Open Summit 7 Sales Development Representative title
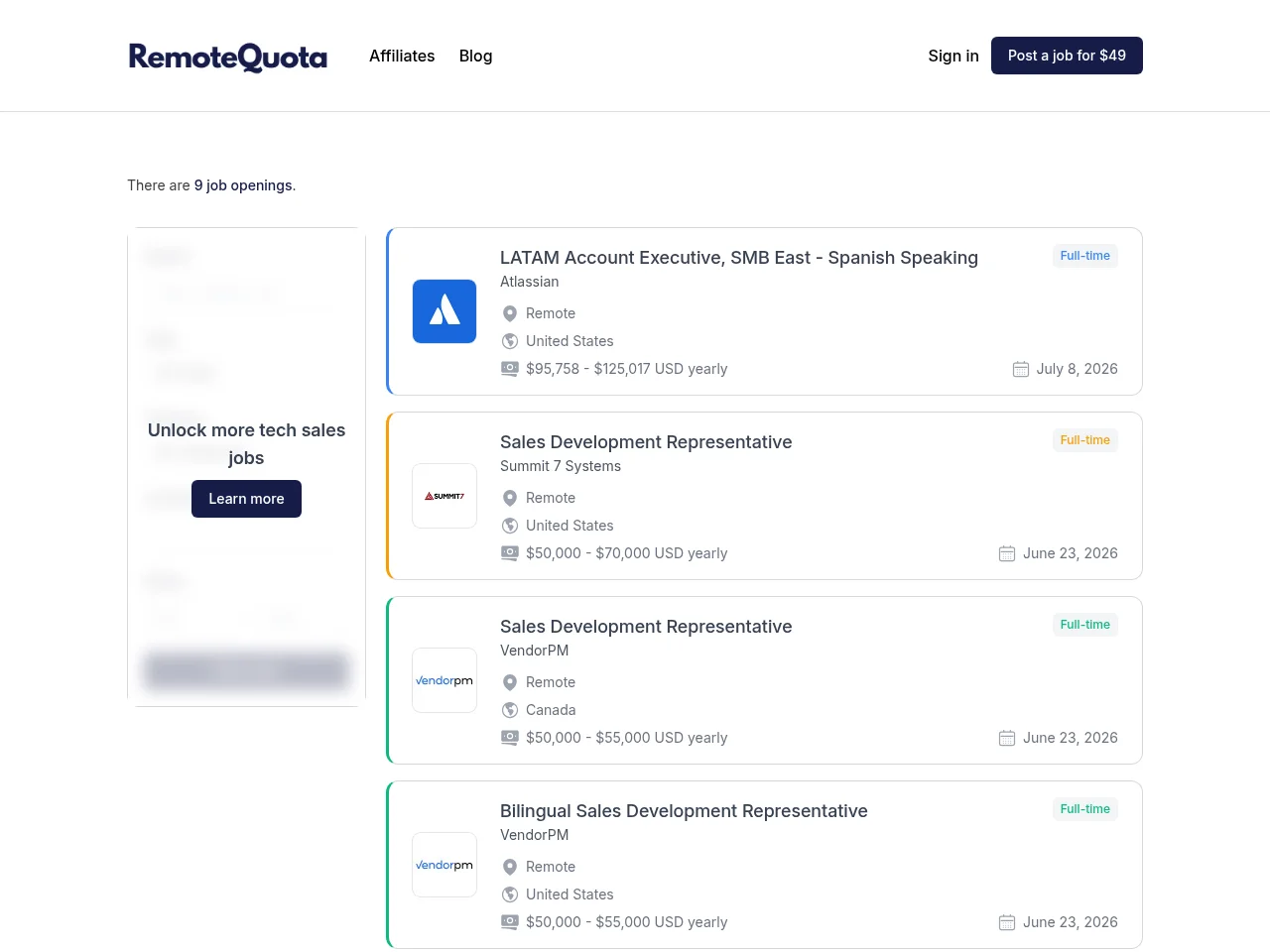This screenshot has height=952, width=1270. coord(646,442)
